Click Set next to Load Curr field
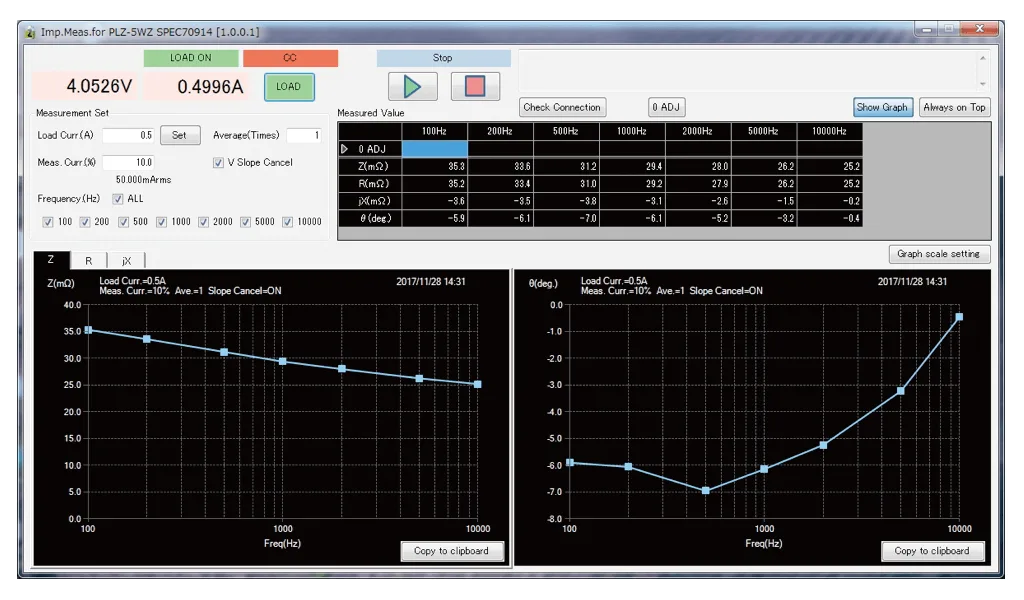This screenshot has height=600, width=1024. tap(179, 135)
